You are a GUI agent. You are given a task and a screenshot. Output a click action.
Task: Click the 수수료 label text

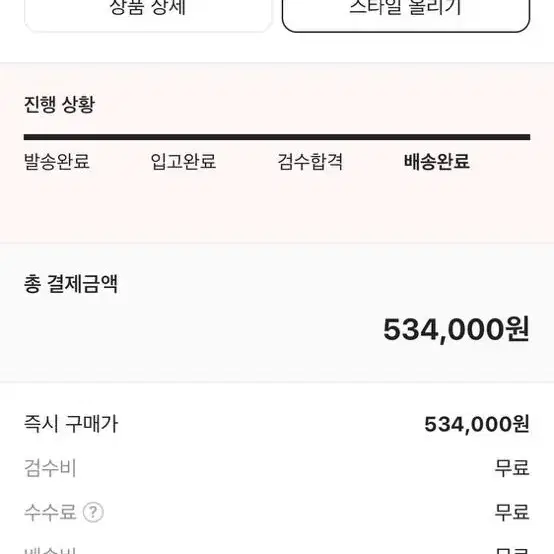click(x=50, y=512)
